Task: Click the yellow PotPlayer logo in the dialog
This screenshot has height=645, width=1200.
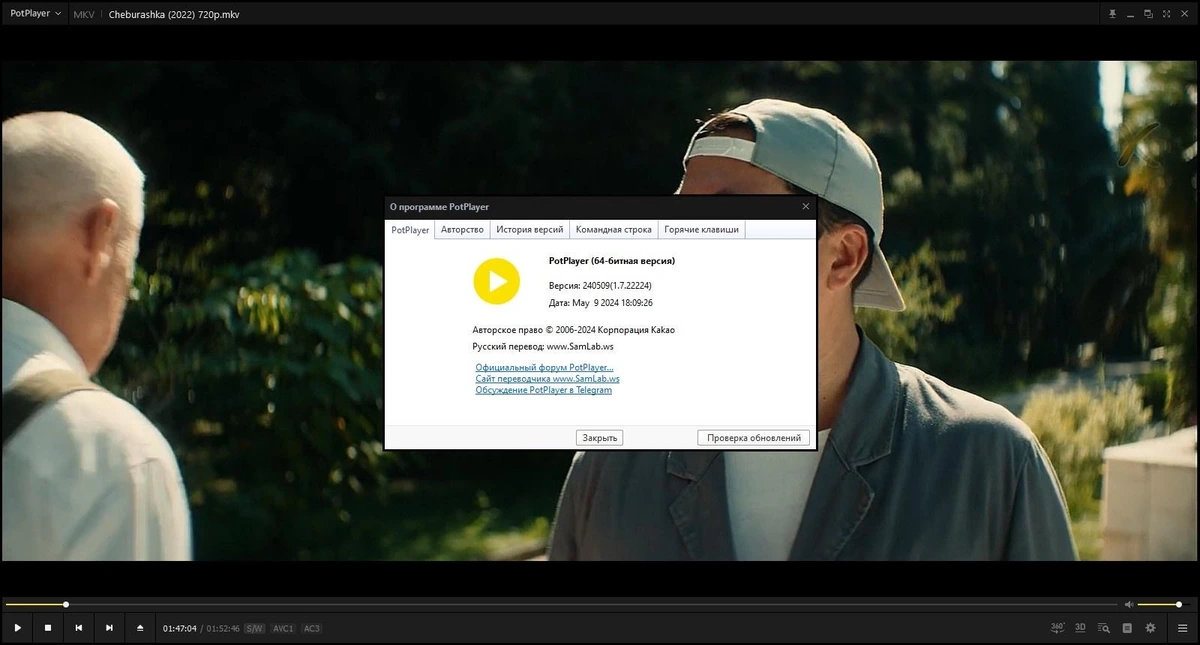Action: pos(496,281)
